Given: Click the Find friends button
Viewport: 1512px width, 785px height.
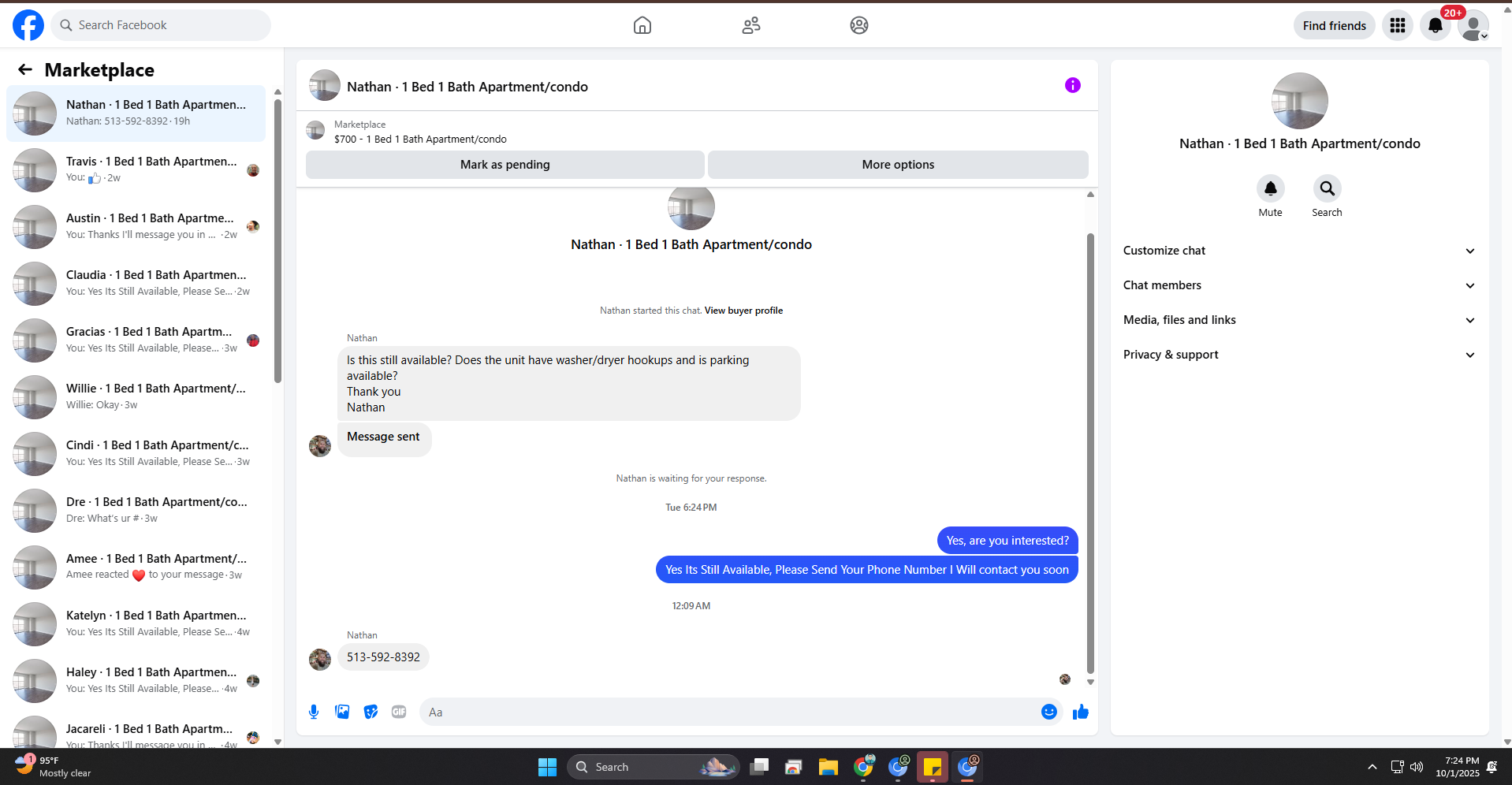Looking at the screenshot, I should (x=1335, y=25).
